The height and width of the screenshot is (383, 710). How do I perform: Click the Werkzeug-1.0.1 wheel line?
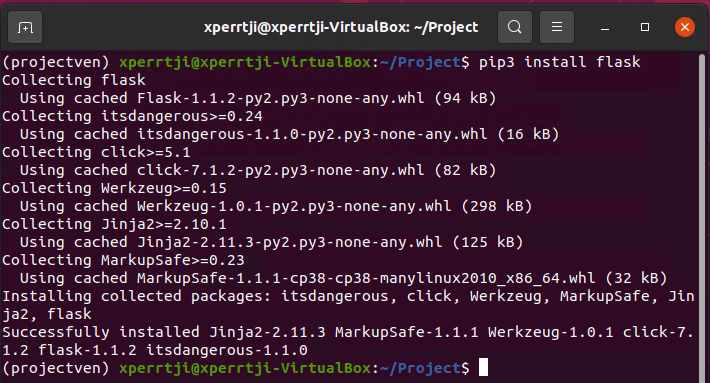pos(276,206)
